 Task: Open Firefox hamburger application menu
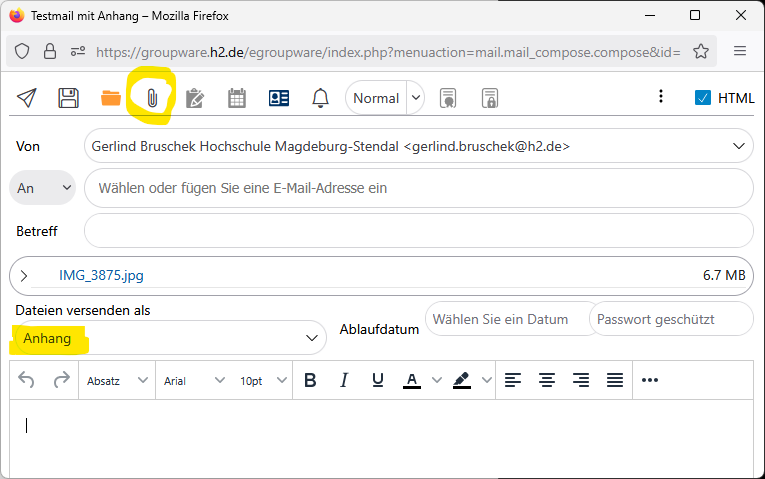click(x=740, y=51)
